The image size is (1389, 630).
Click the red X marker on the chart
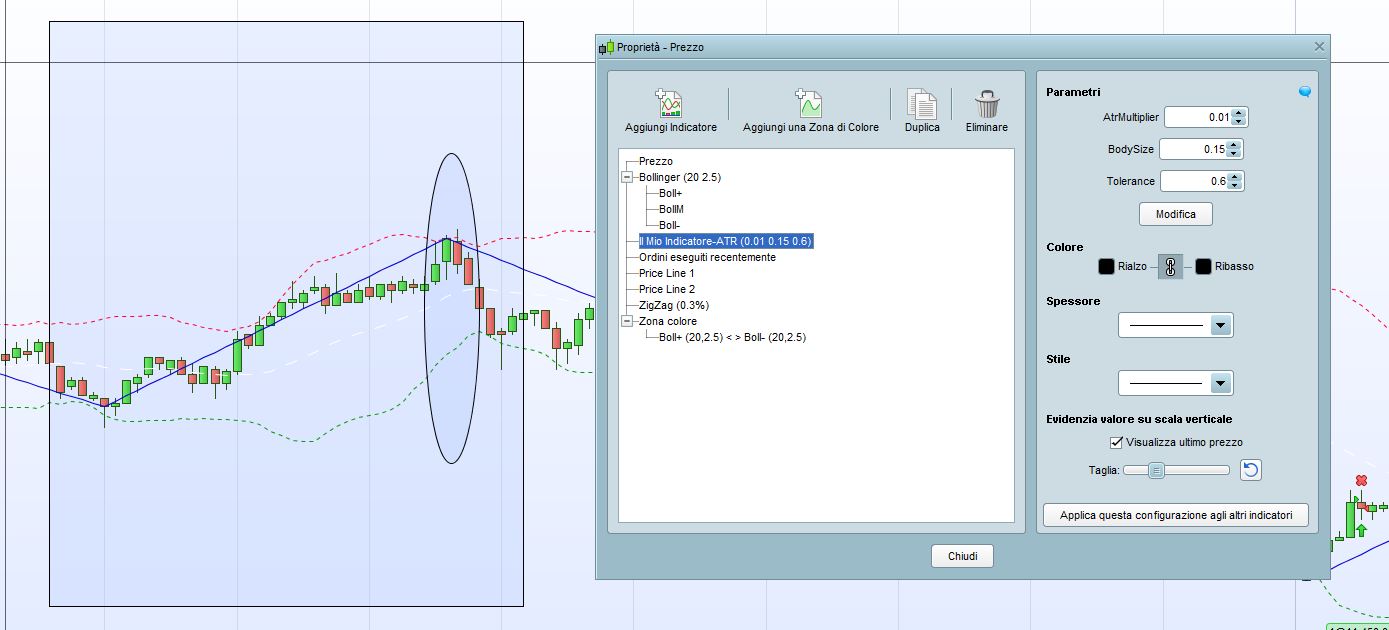[x=1361, y=481]
